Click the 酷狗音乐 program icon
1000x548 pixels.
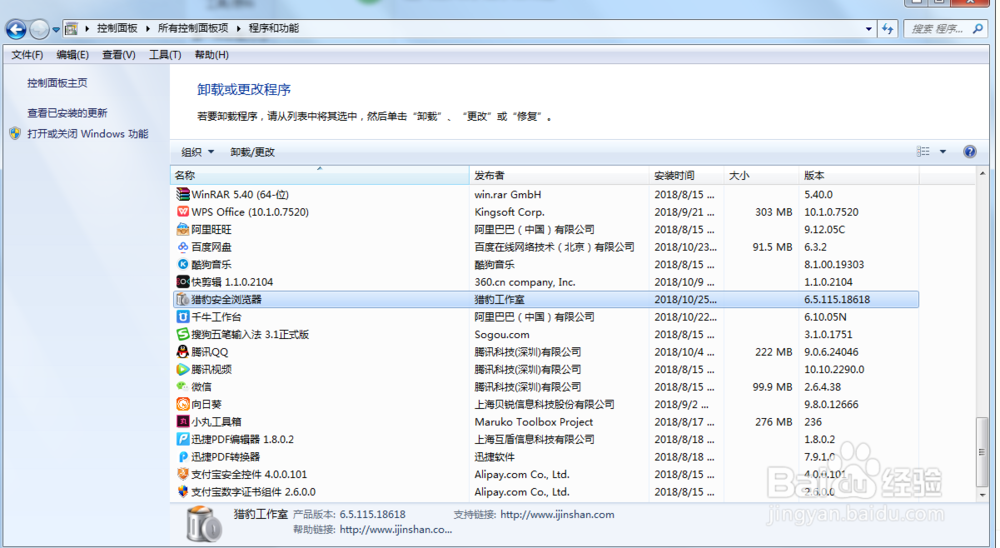pos(183,264)
